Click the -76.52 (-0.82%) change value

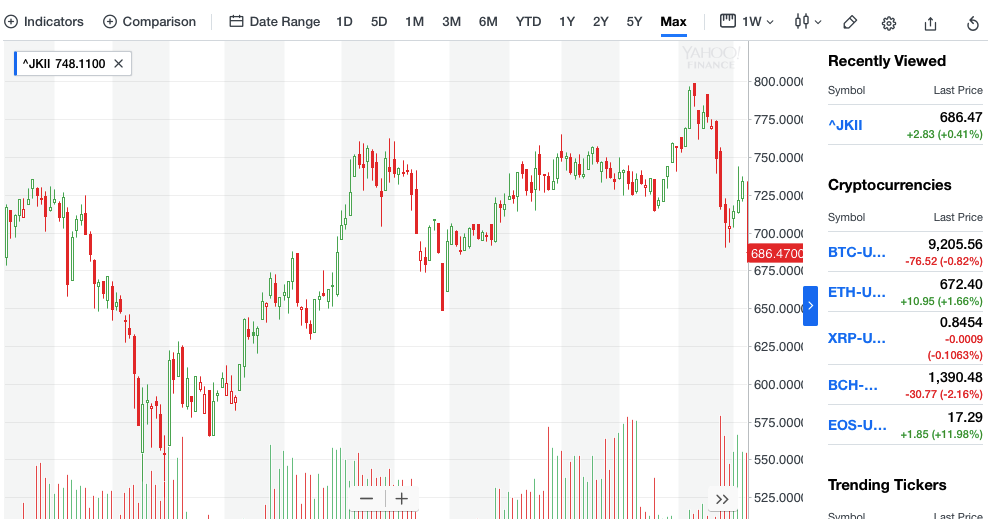943,261
